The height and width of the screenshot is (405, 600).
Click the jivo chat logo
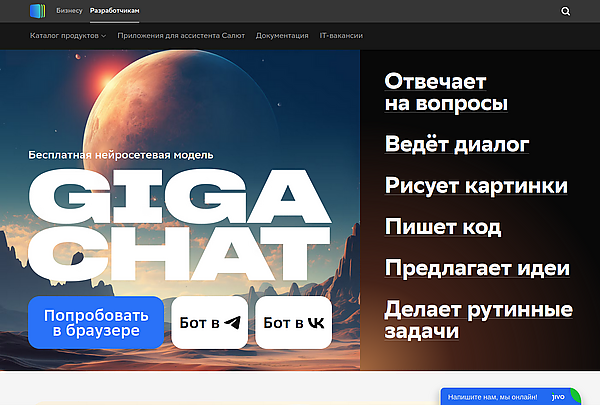click(558, 397)
